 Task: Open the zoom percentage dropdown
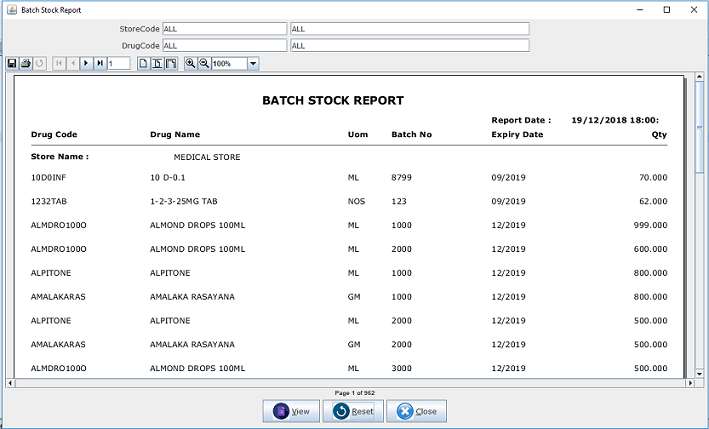(252, 63)
